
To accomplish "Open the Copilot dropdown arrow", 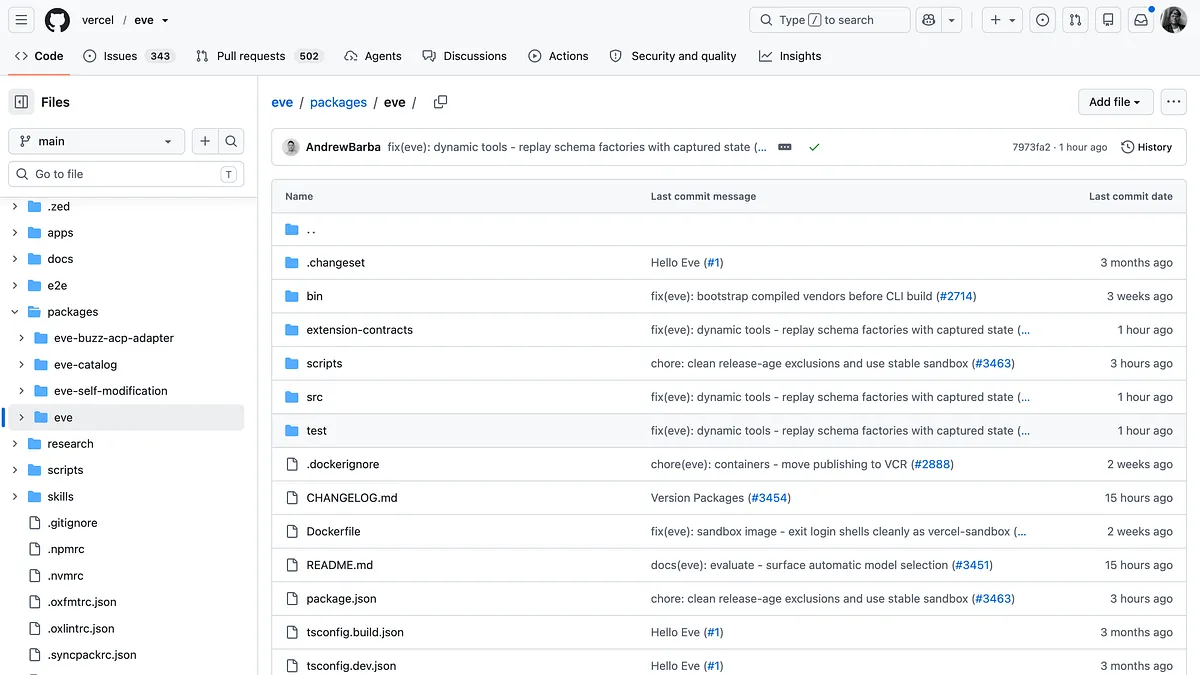I will coord(952,20).
